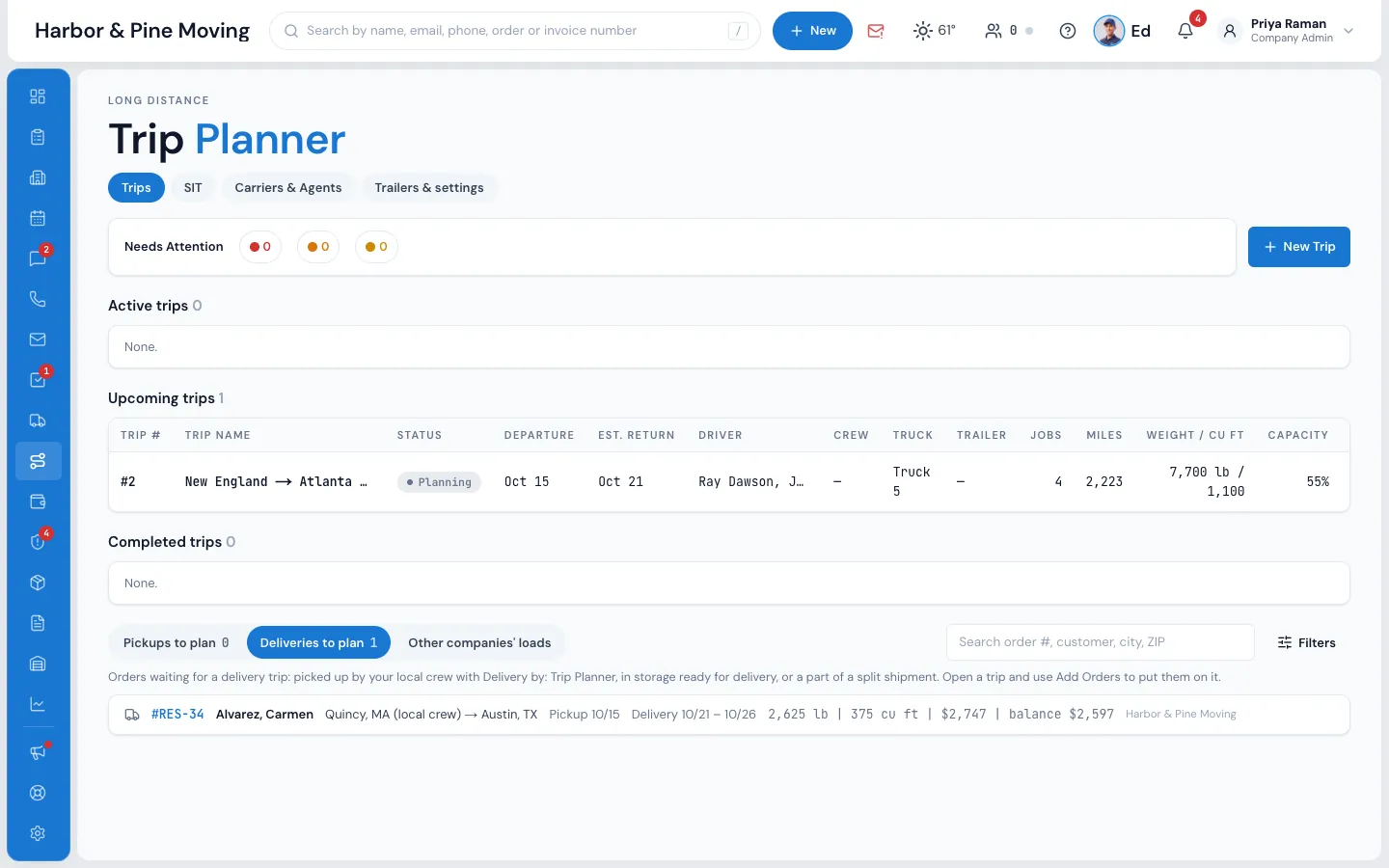Open the notifications bell icon
Screen dimensions: 1389x868
coord(1185,31)
